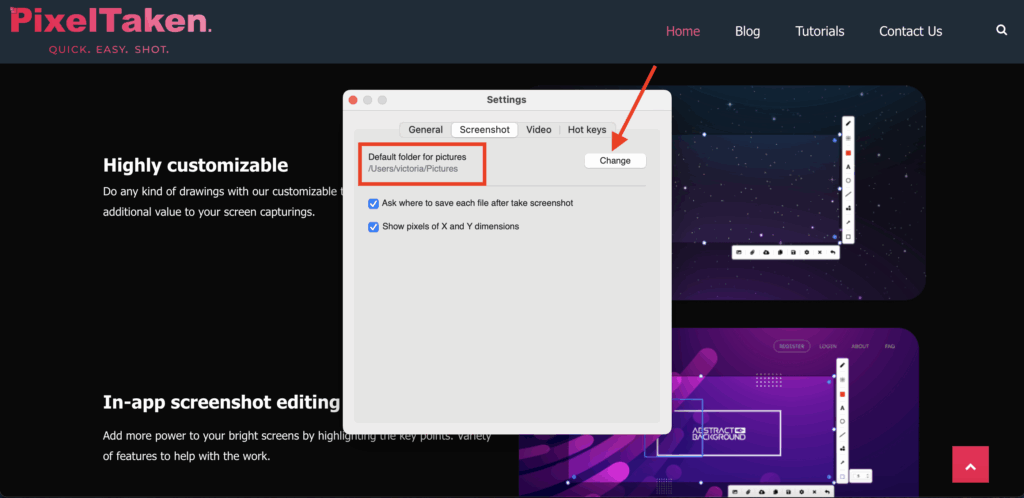Select the line tool in the purple abstract preview toolbar

[x=842, y=435]
